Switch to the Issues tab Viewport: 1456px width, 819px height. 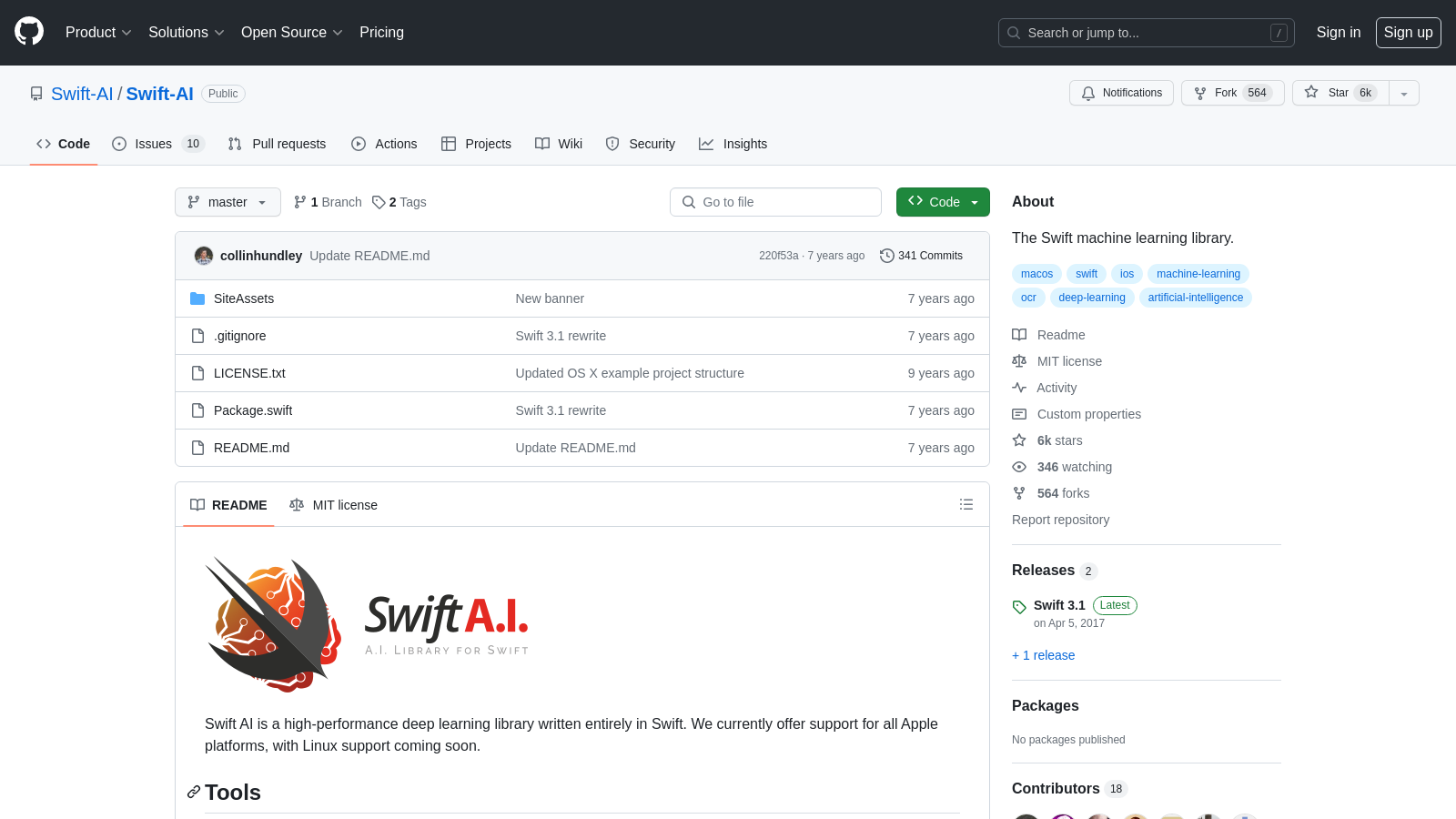click(153, 144)
